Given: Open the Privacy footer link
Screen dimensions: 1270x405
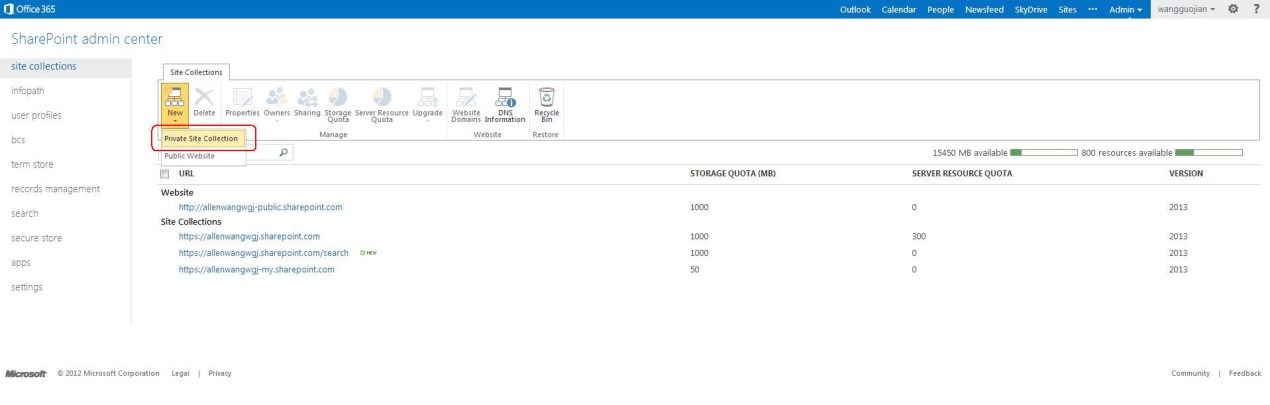Looking at the screenshot, I should 219,373.
